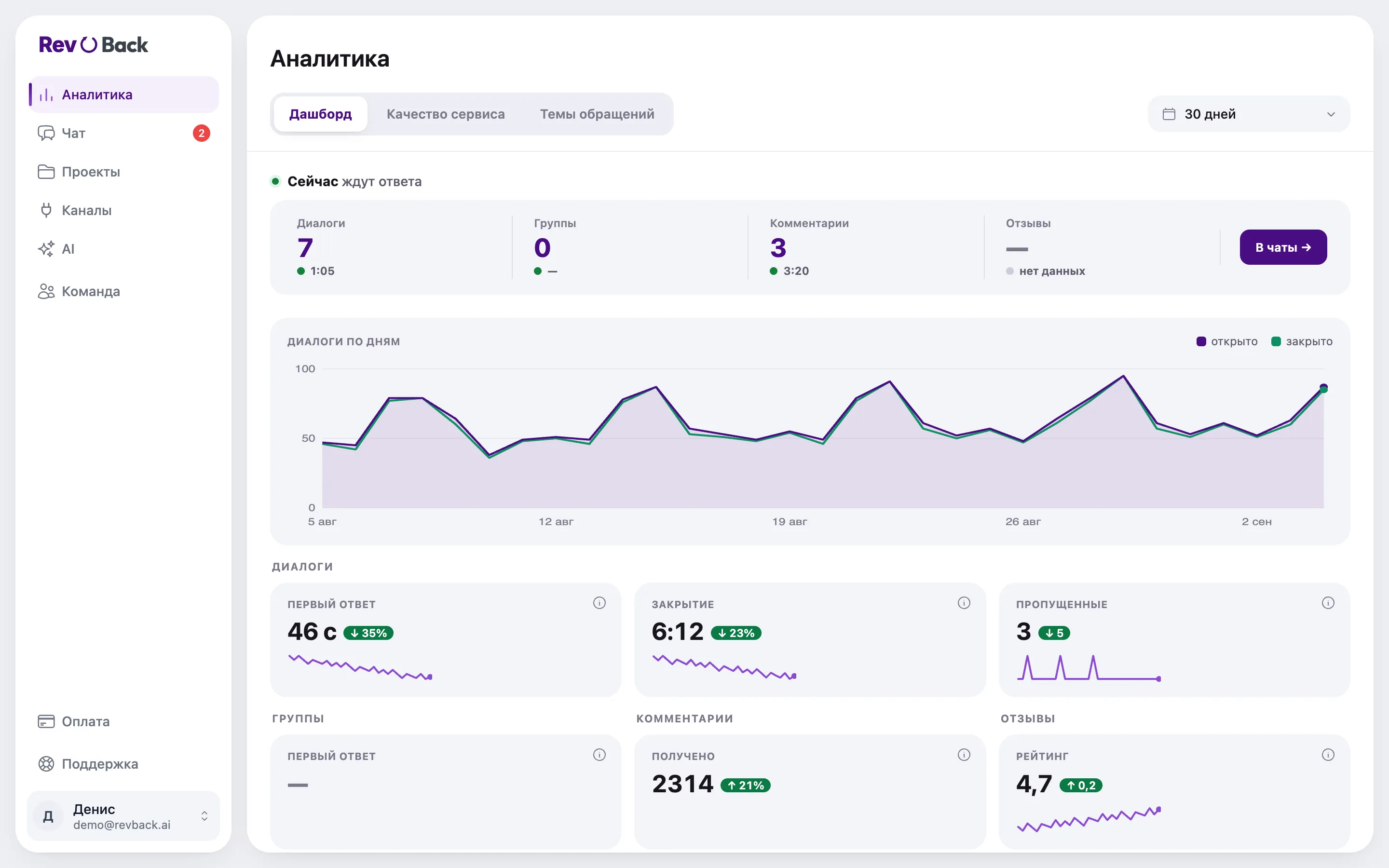Toggle the открыто series in chart legend
The width and height of the screenshot is (1389, 868).
[1227, 341]
